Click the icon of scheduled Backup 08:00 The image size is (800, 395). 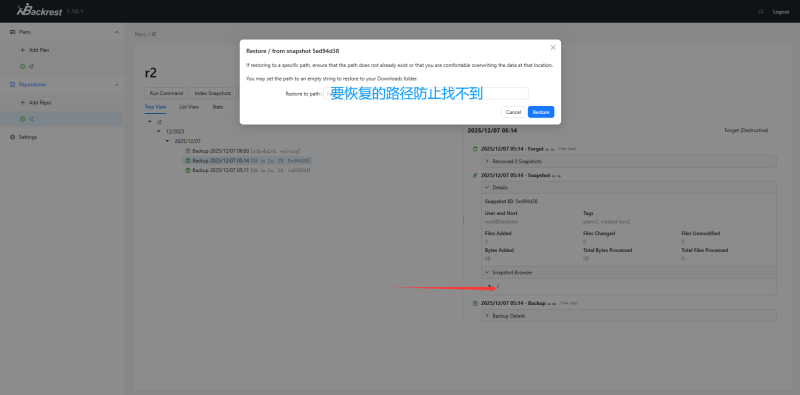point(187,151)
